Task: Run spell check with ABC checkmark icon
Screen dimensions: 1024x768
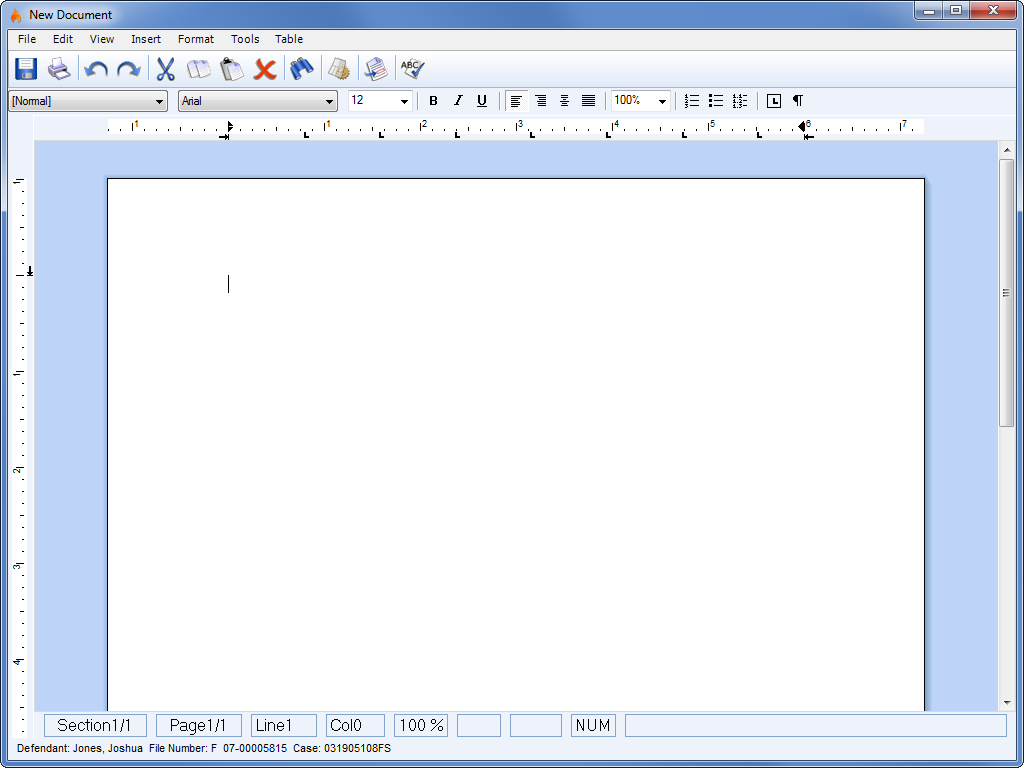Action: coord(413,68)
